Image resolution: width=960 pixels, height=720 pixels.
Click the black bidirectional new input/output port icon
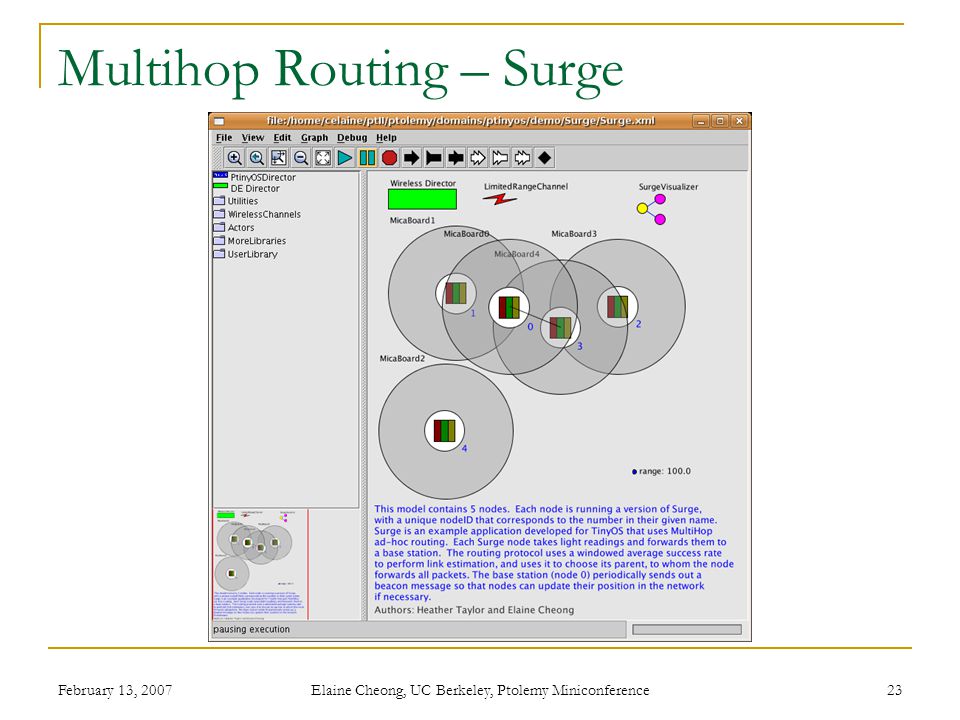[x=456, y=158]
